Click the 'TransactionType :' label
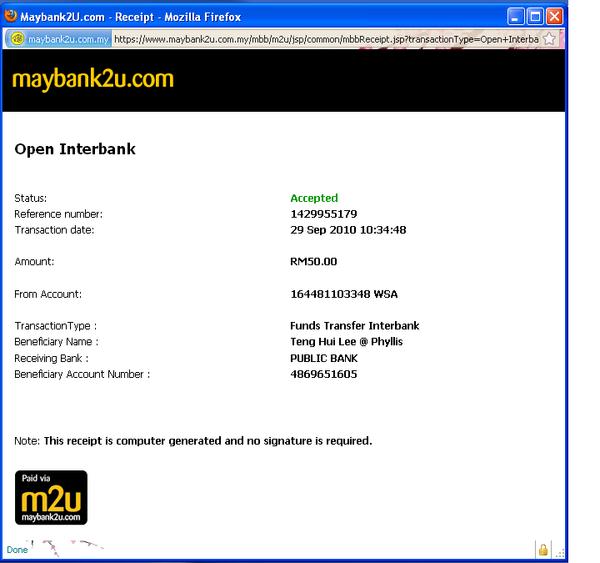 [x=55, y=326]
